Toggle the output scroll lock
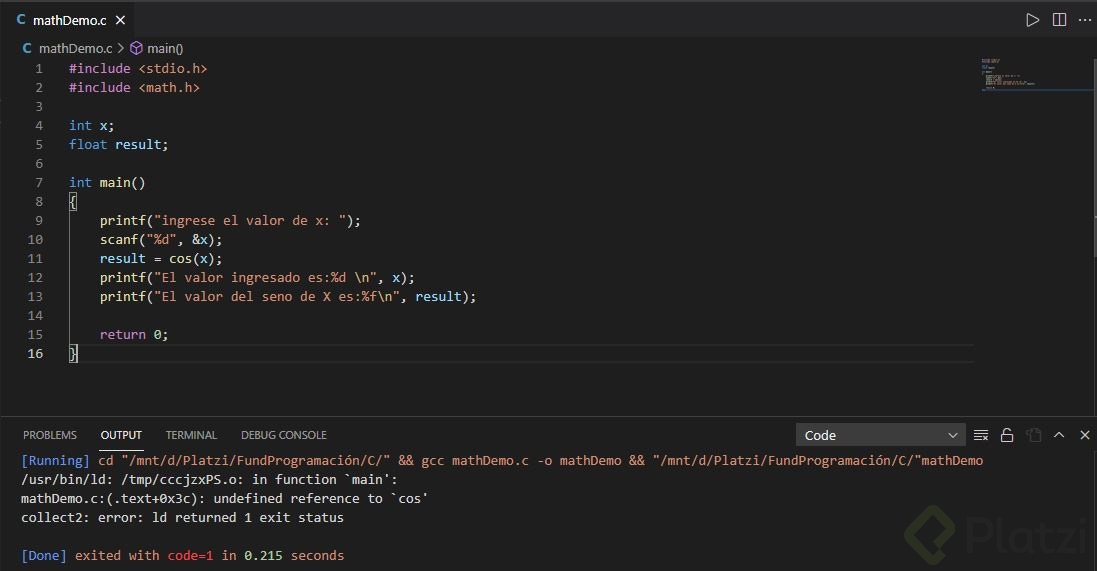 [x=1007, y=435]
